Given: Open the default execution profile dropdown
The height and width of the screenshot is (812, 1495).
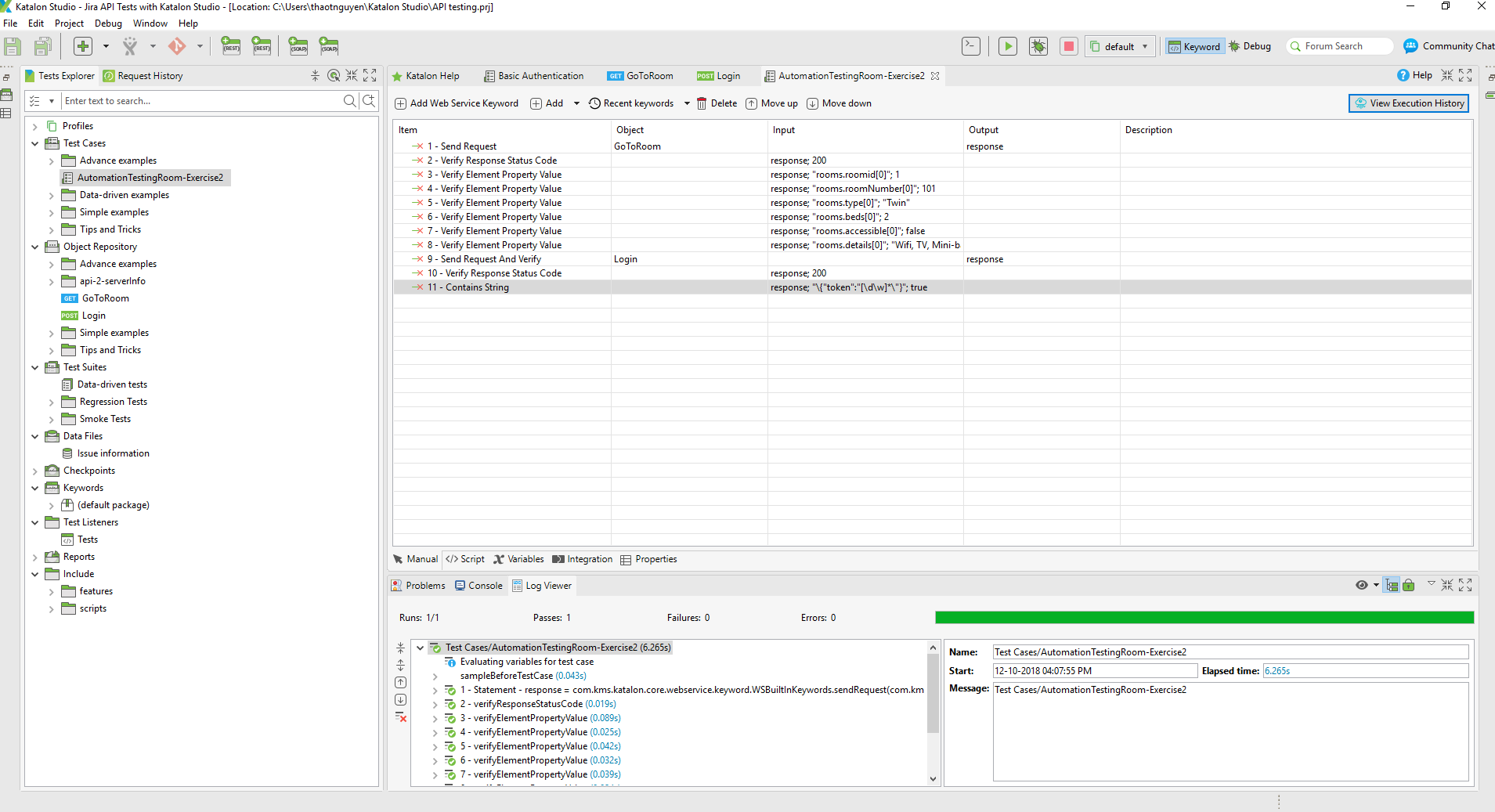Looking at the screenshot, I should [x=1120, y=46].
